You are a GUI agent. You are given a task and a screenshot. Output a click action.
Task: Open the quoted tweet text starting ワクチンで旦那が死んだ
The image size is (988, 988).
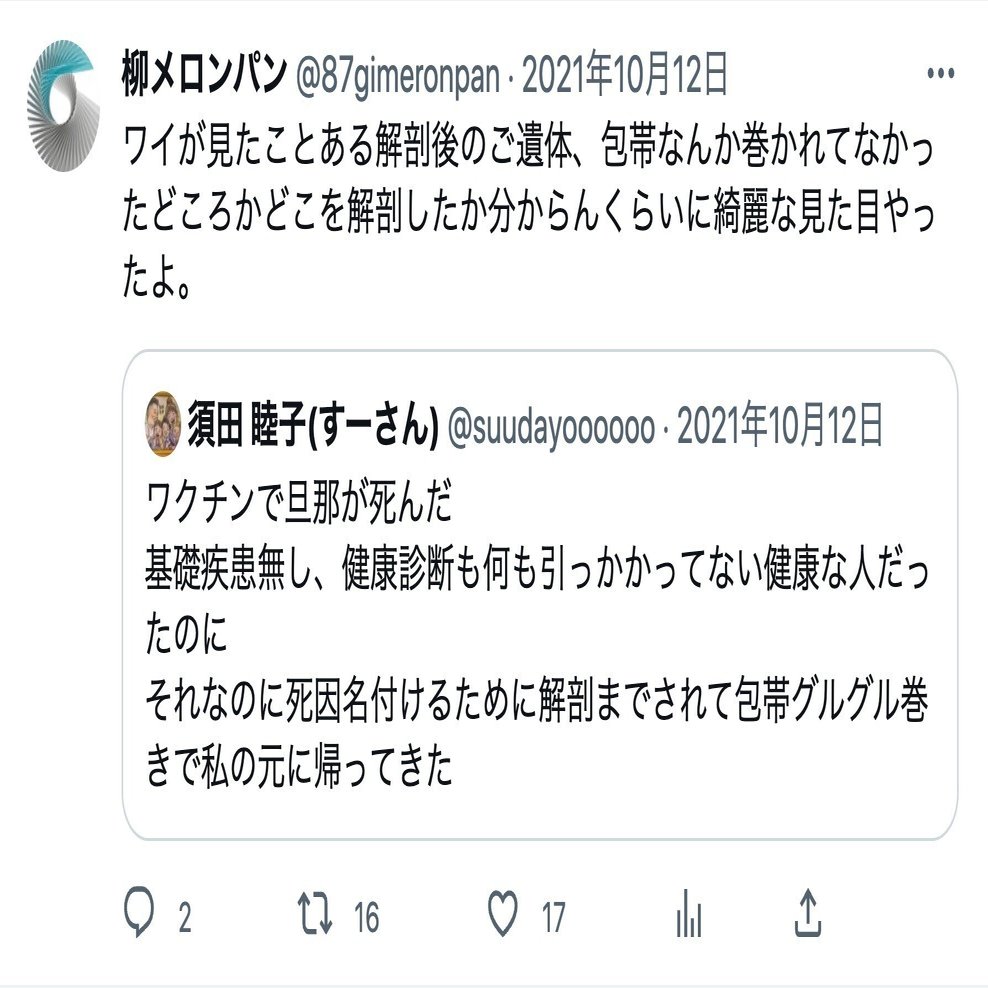(x=537, y=635)
